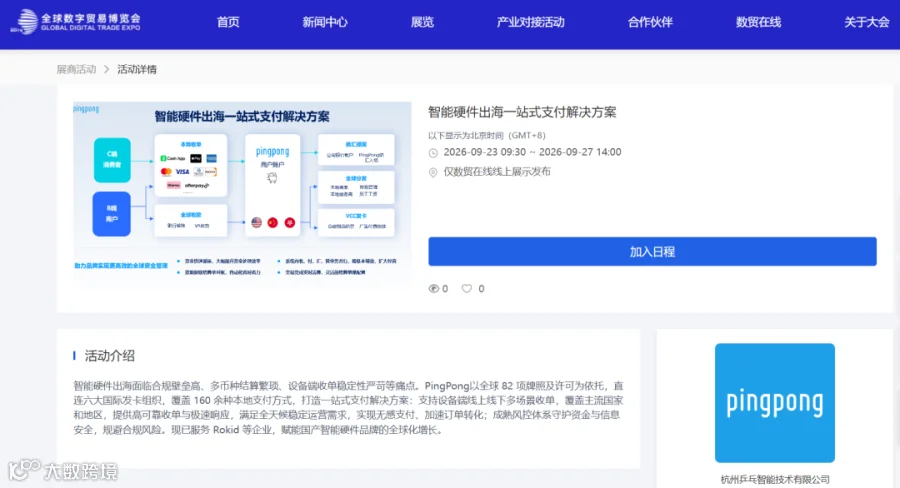Click the eye views icon
Viewport: 900px width, 488px height.
pos(433,289)
